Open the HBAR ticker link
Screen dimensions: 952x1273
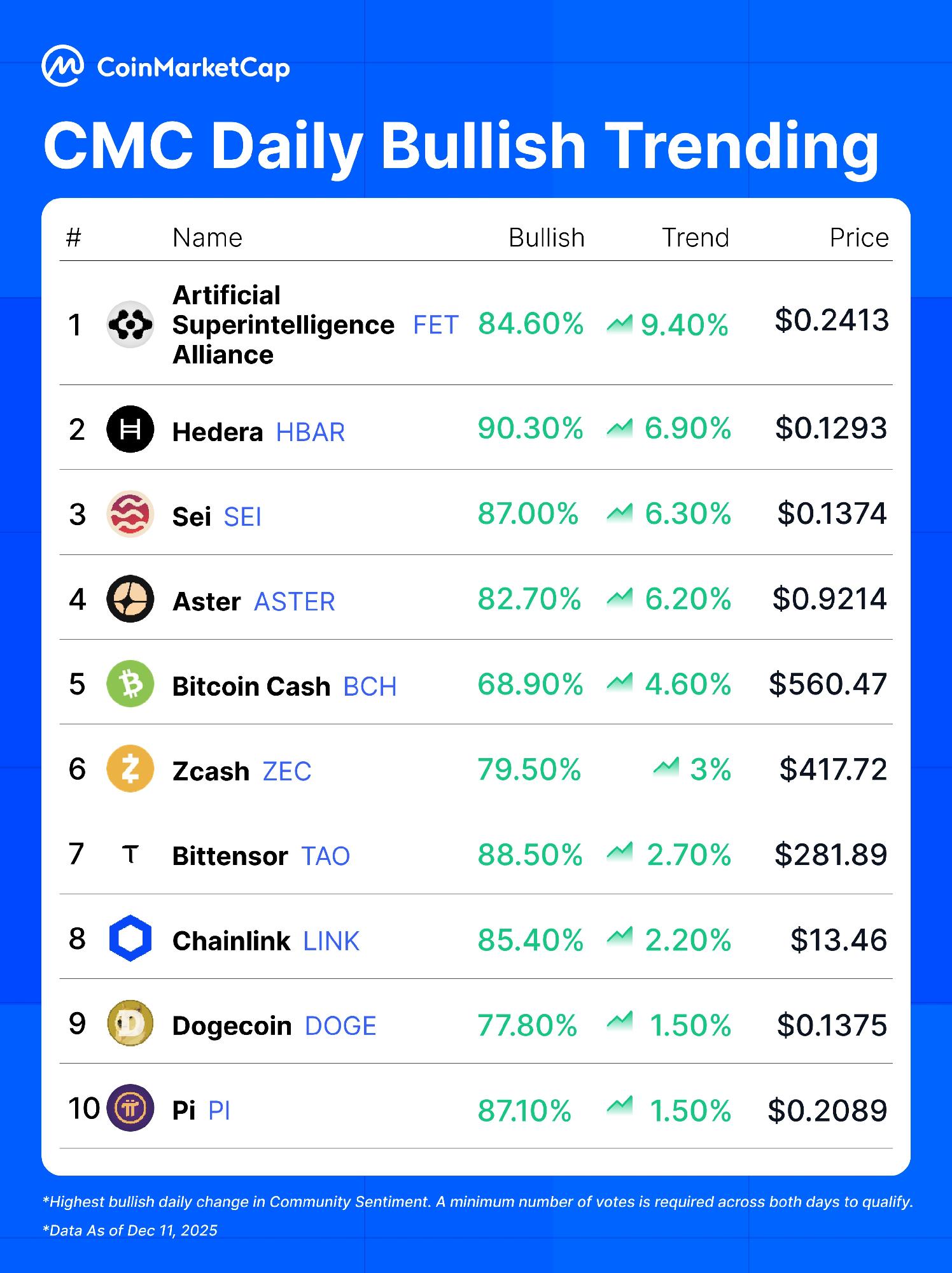[x=311, y=433]
